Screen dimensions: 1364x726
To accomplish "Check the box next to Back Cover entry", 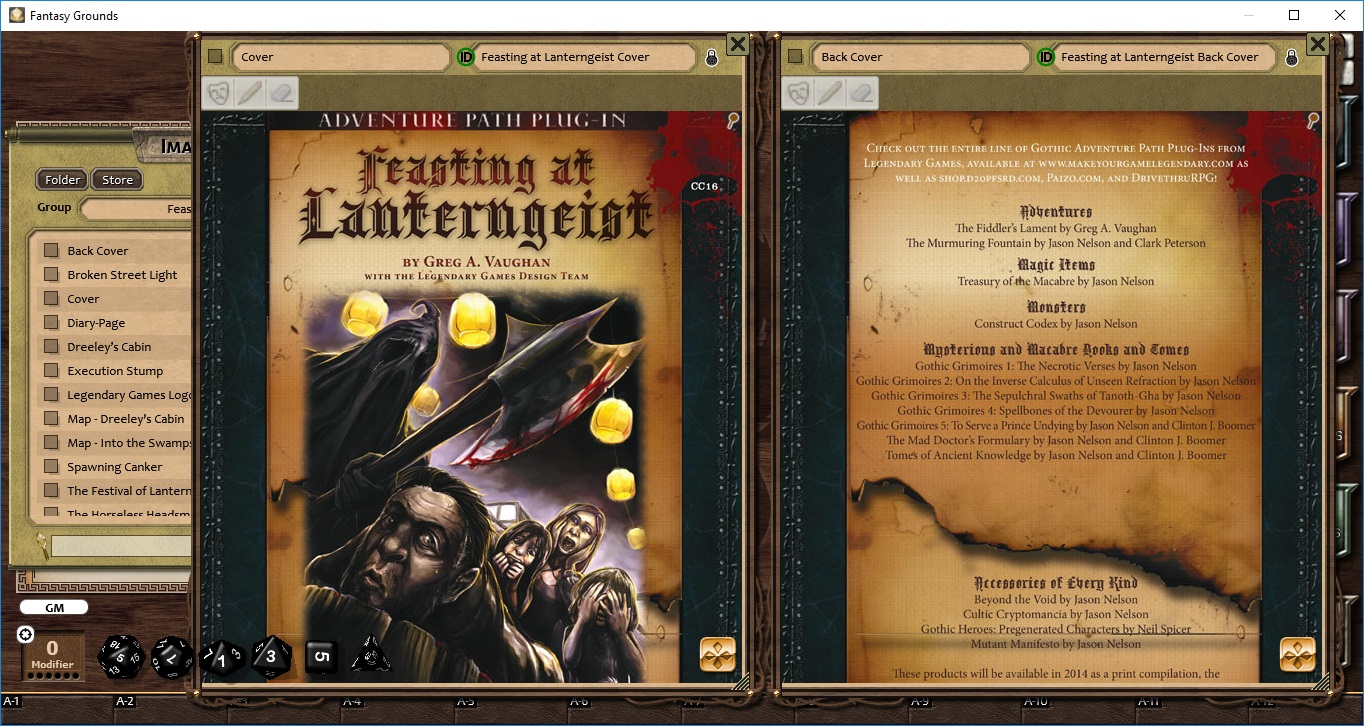I will click(x=51, y=250).
